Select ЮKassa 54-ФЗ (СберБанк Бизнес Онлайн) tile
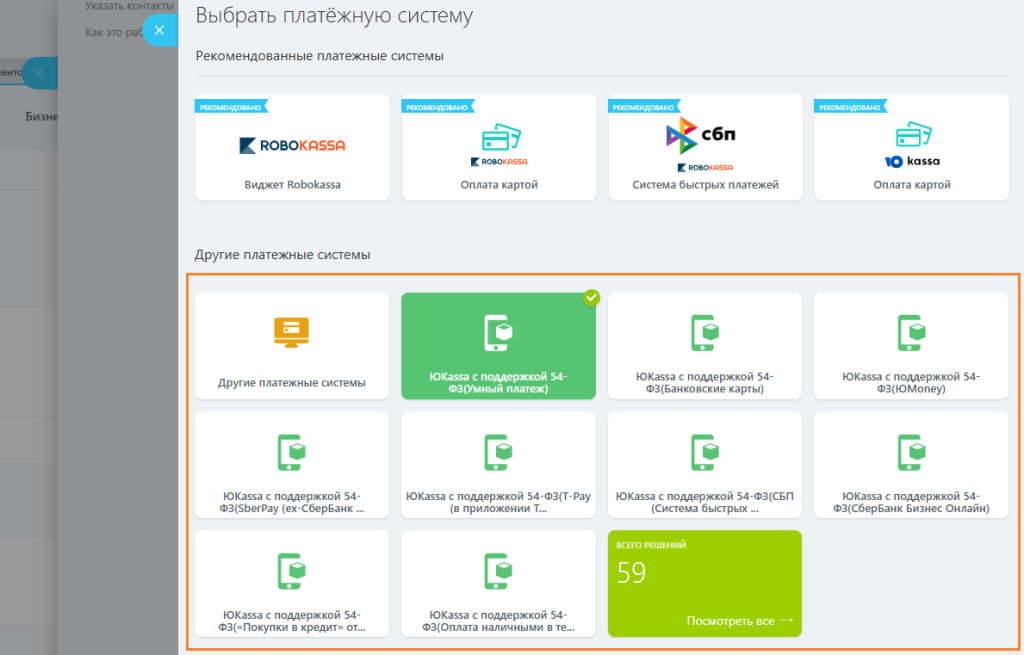 [911, 465]
